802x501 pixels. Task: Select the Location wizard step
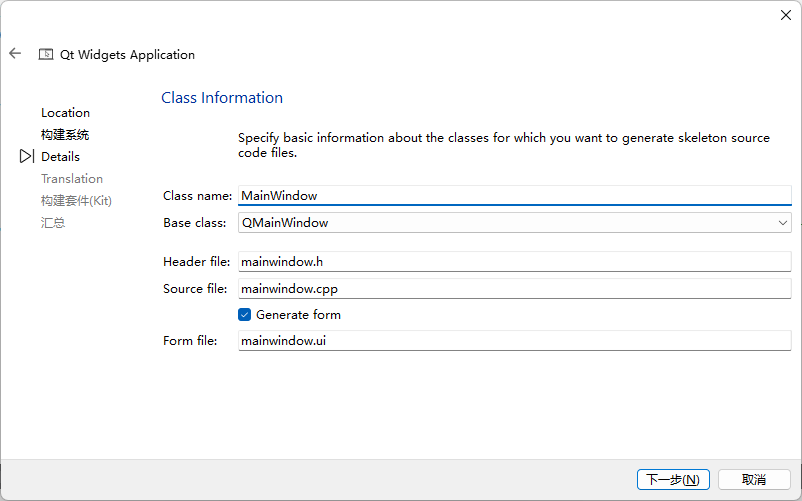coord(65,112)
